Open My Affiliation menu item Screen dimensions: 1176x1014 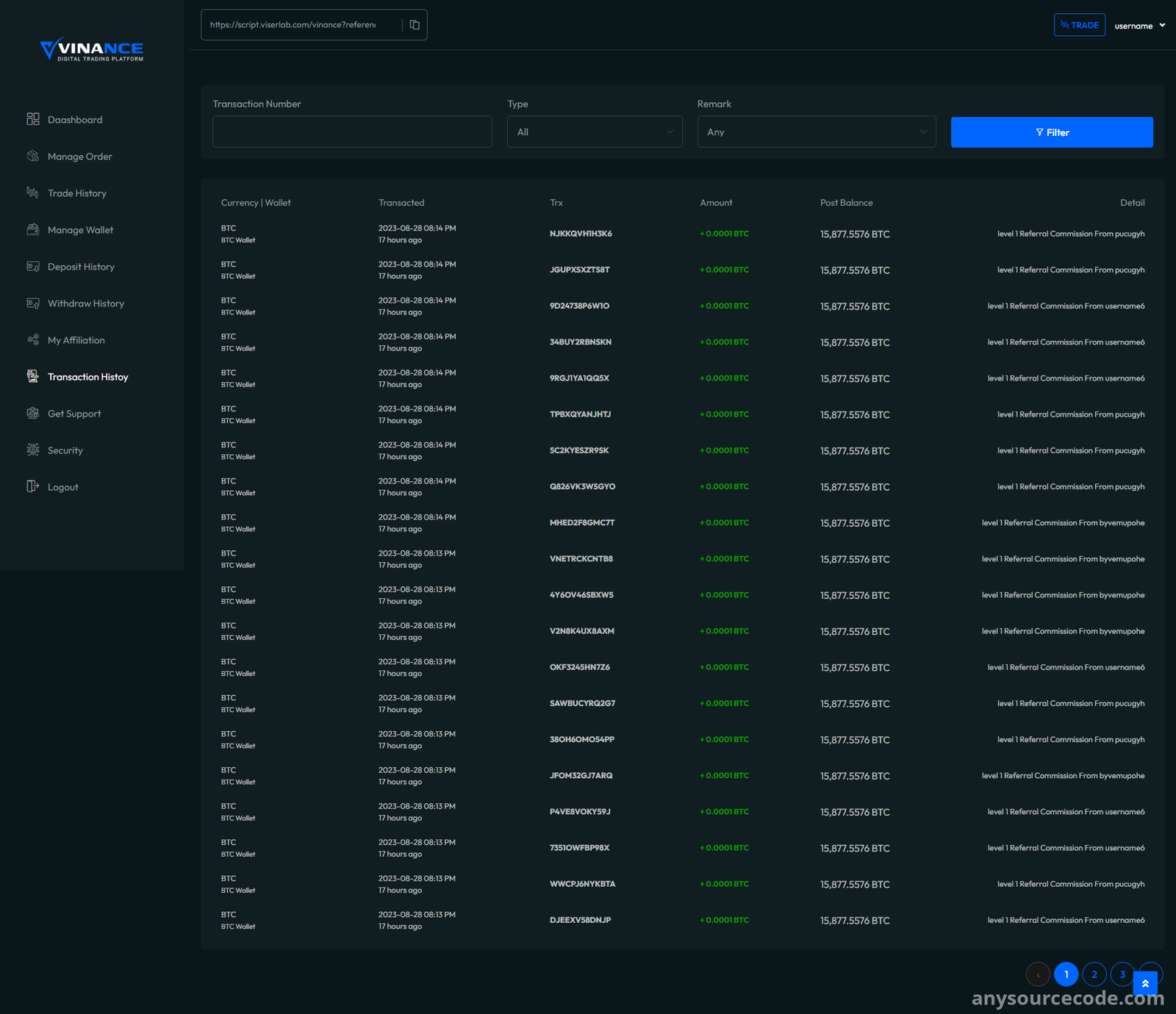pyautogui.click(x=76, y=340)
